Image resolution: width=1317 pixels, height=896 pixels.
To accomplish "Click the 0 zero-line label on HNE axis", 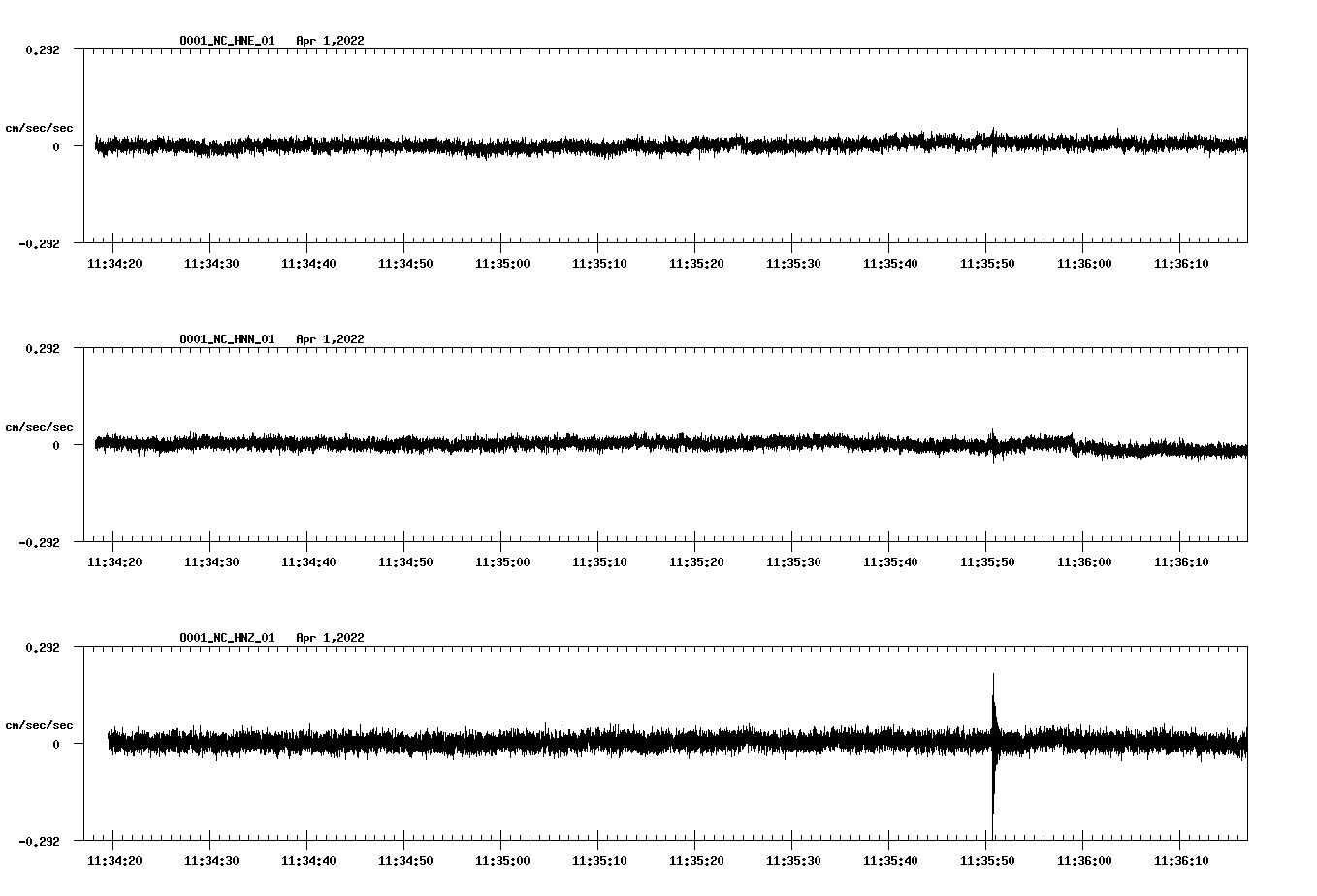I will click(x=56, y=146).
